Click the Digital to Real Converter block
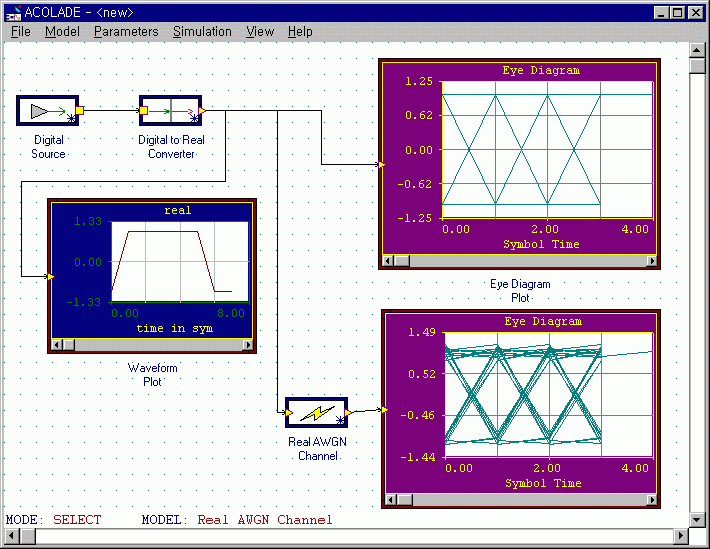The image size is (710, 549). coord(170,110)
